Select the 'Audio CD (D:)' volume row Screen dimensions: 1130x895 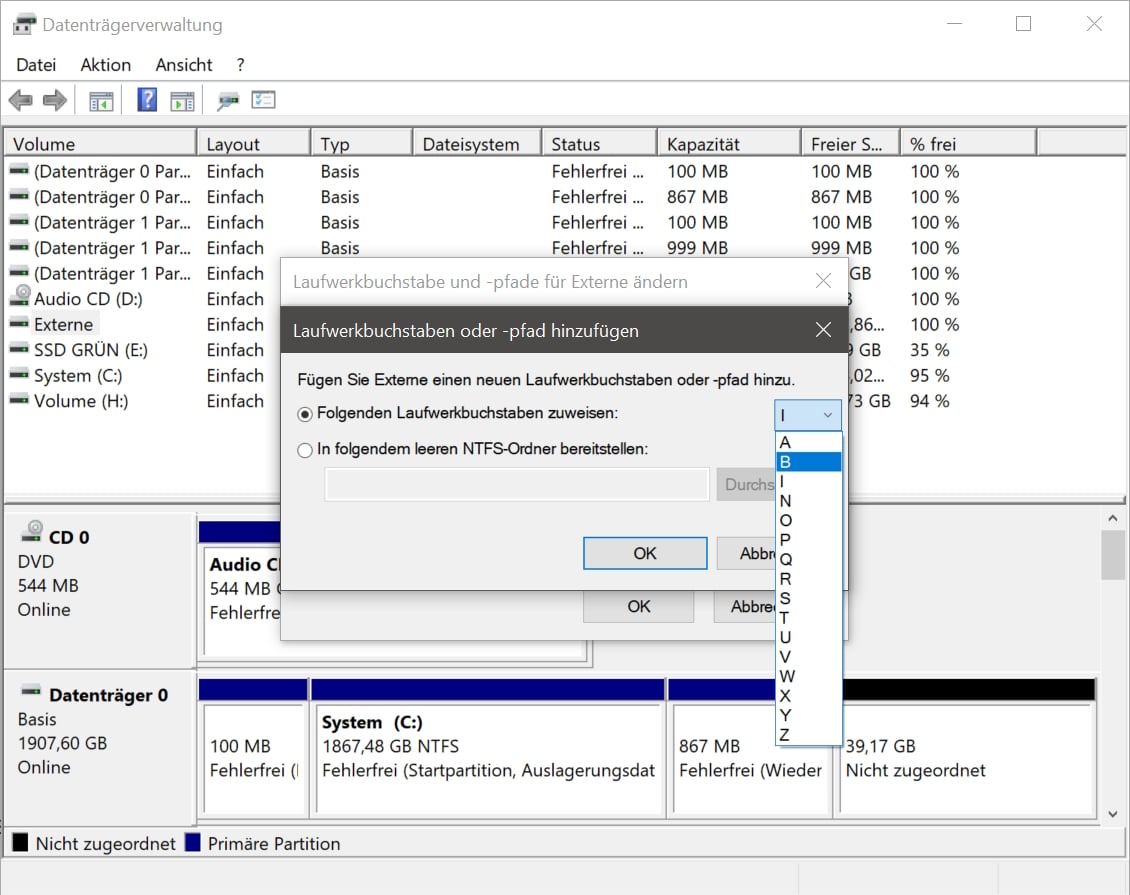[88, 299]
